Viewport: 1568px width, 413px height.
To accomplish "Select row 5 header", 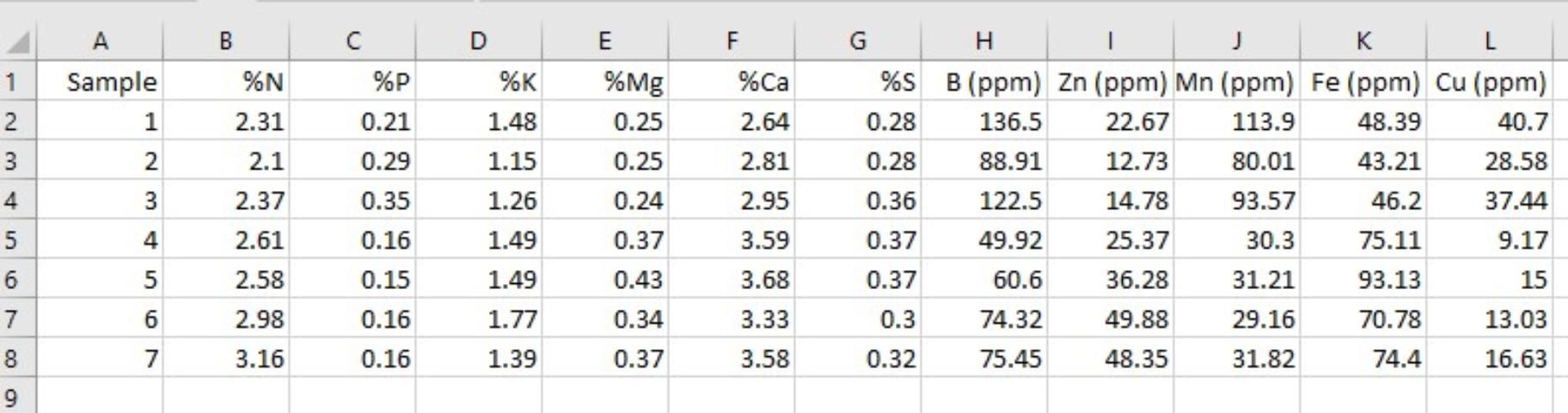I will pos(10,239).
